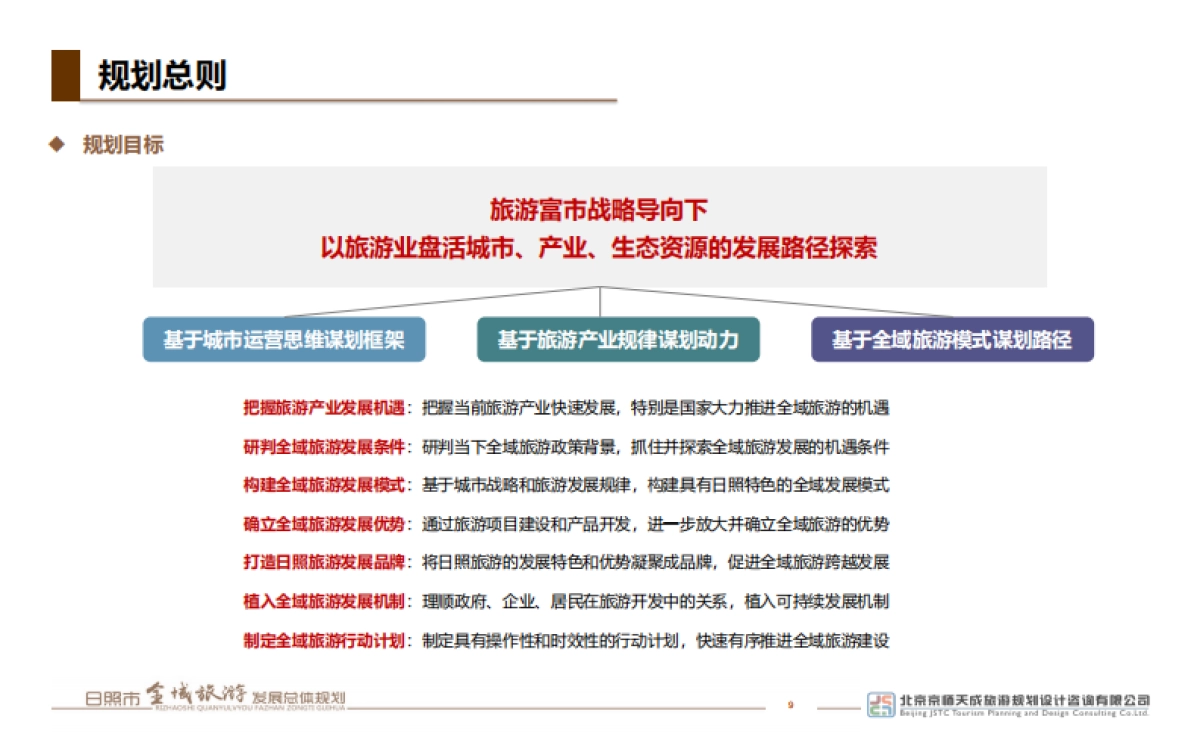Toggle the green box 基于旅游产业规律谋划动力

tap(619, 339)
